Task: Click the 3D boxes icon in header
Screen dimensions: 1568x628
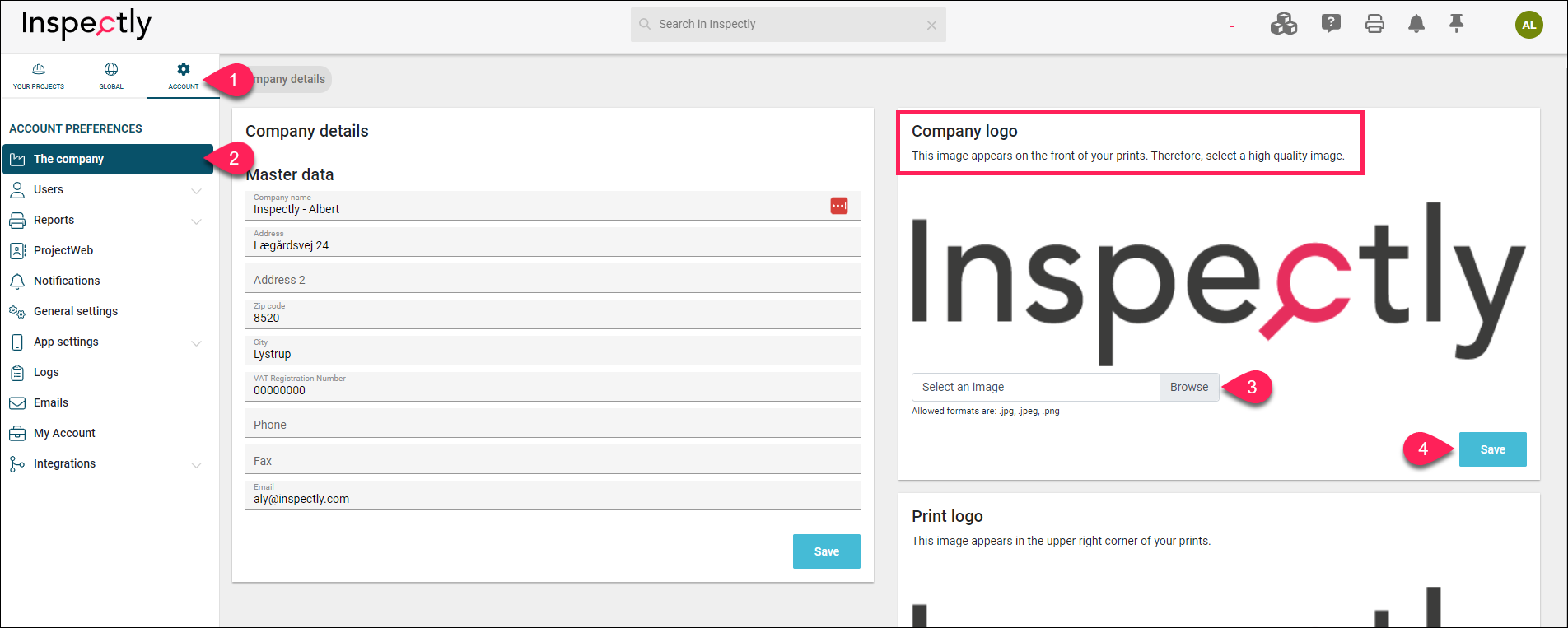Action: (1283, 24)
